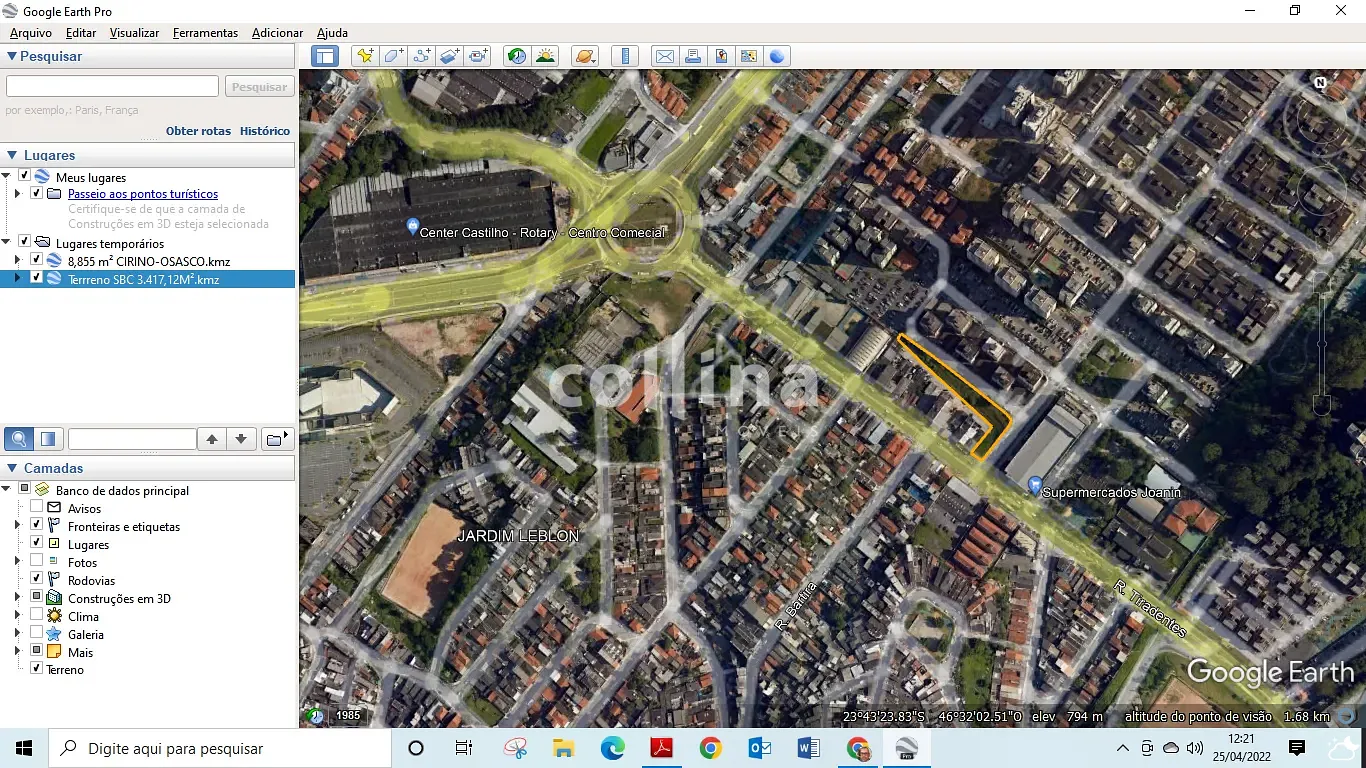Screen dimensions: 1366x768
Task: Click the print toolbar icon
Action: 693,56
